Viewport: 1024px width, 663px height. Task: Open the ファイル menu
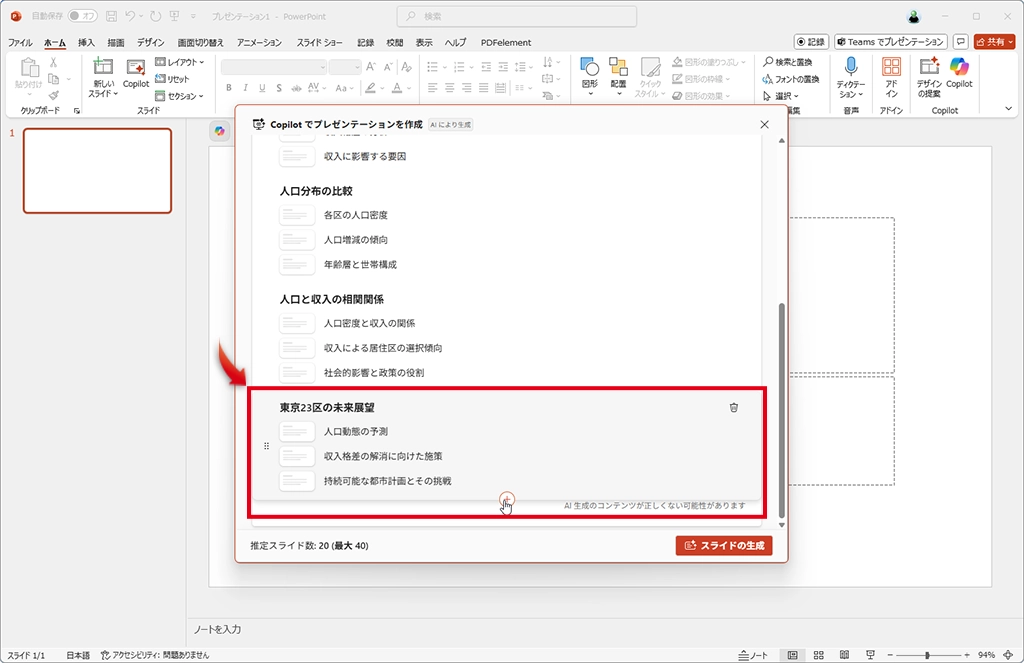(x=20, y=42)
